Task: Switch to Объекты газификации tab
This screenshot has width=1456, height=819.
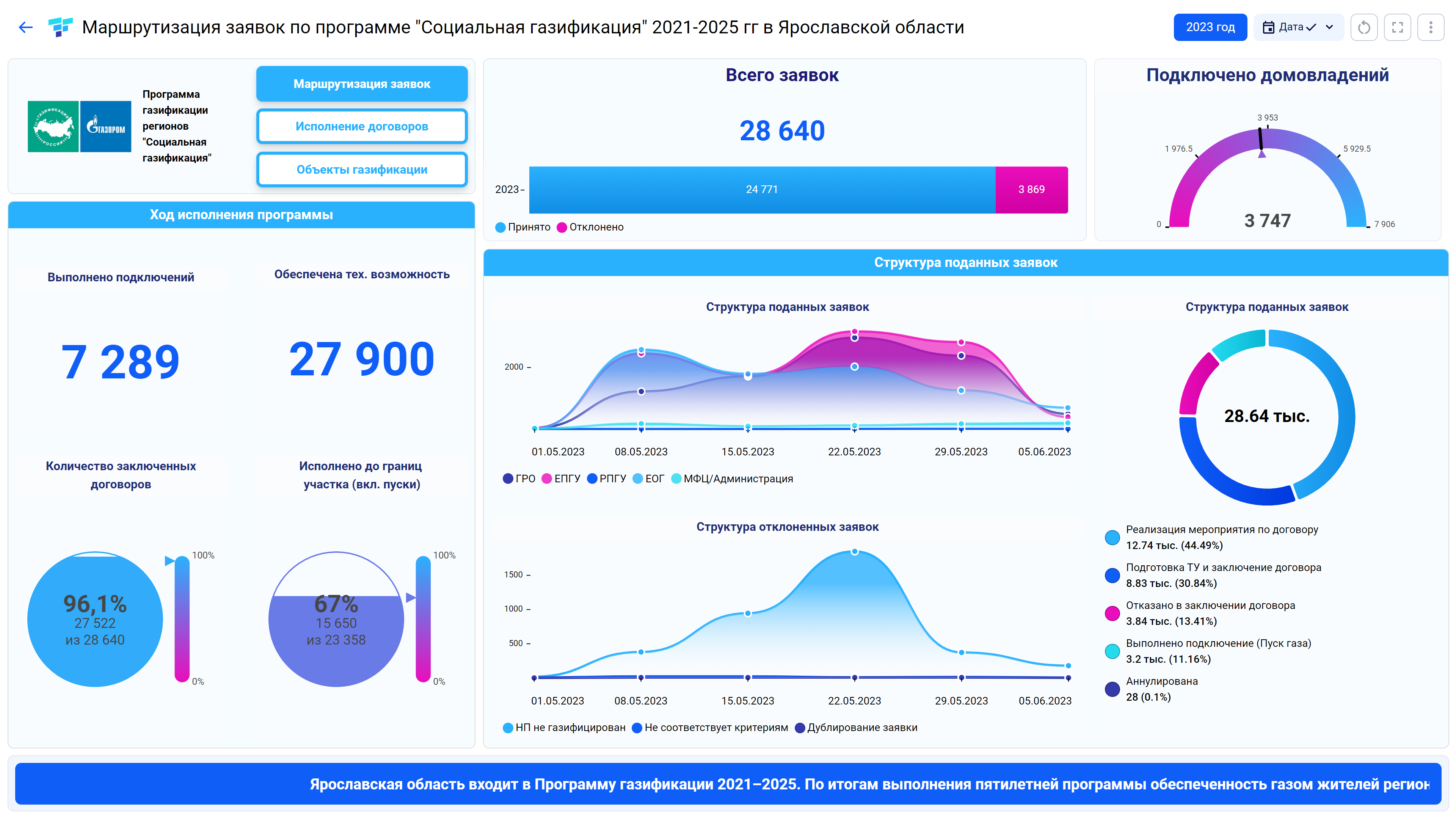Action: pos(362,169)
